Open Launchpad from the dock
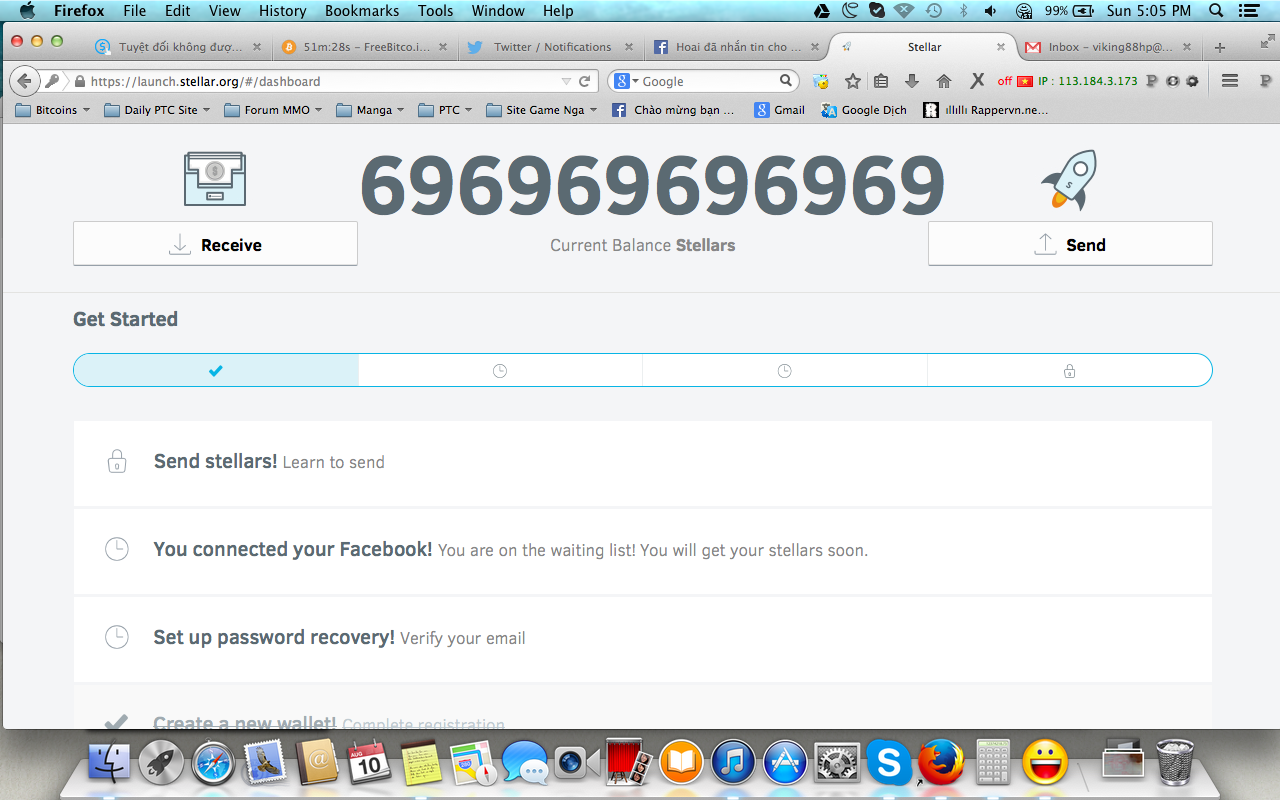 161,765
